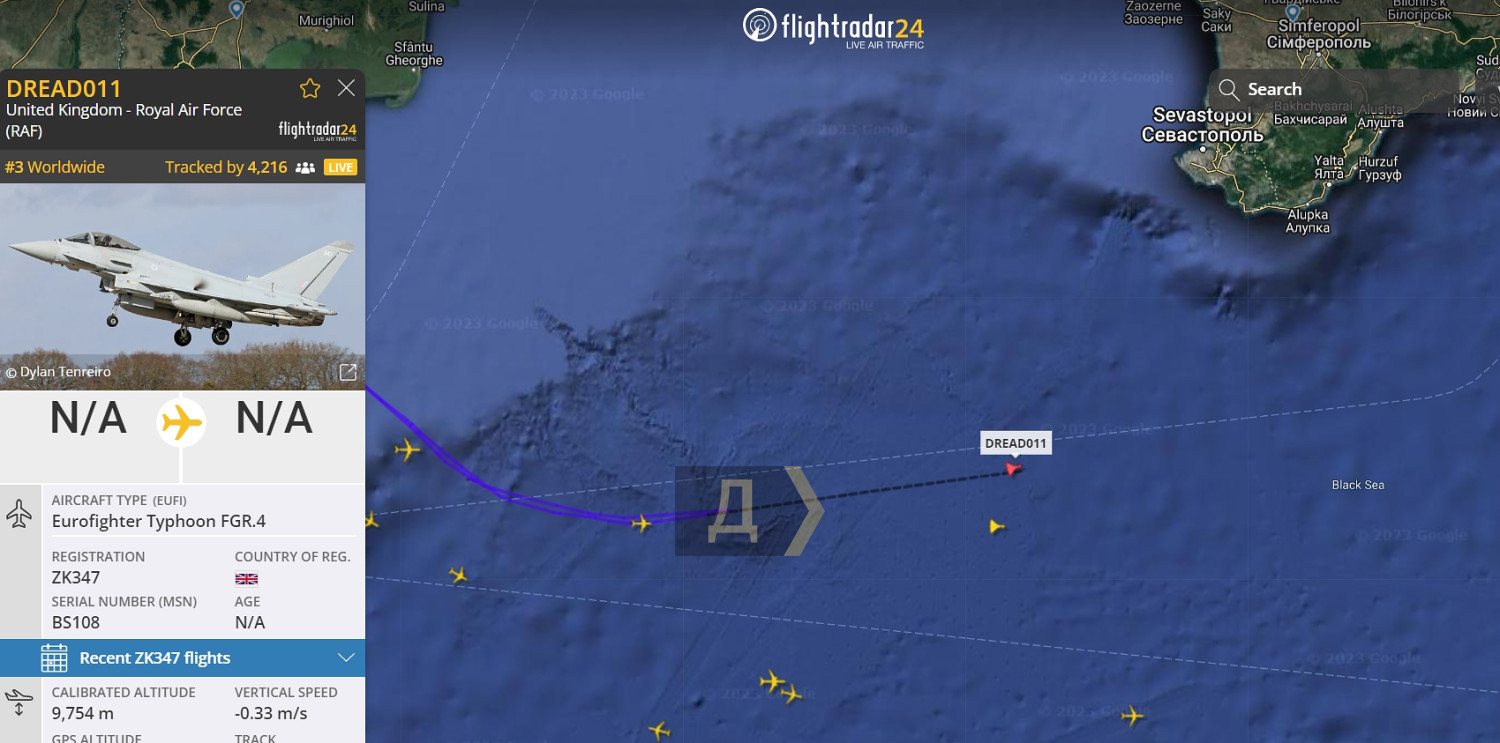Click the #3 Worldwide ranking text
1500x743 pixels.
tap(54, 167)
